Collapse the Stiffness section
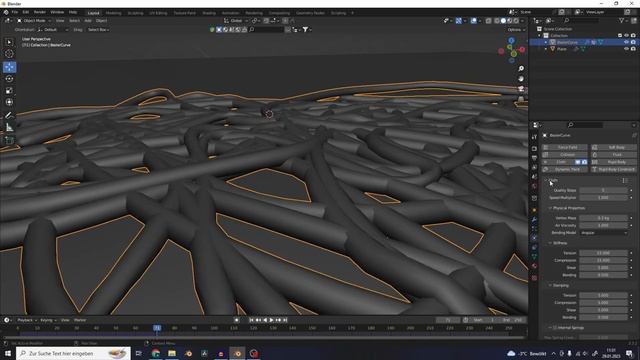This screenshot has width=640, height=360. pyautogui.click(x=558, y=243)
